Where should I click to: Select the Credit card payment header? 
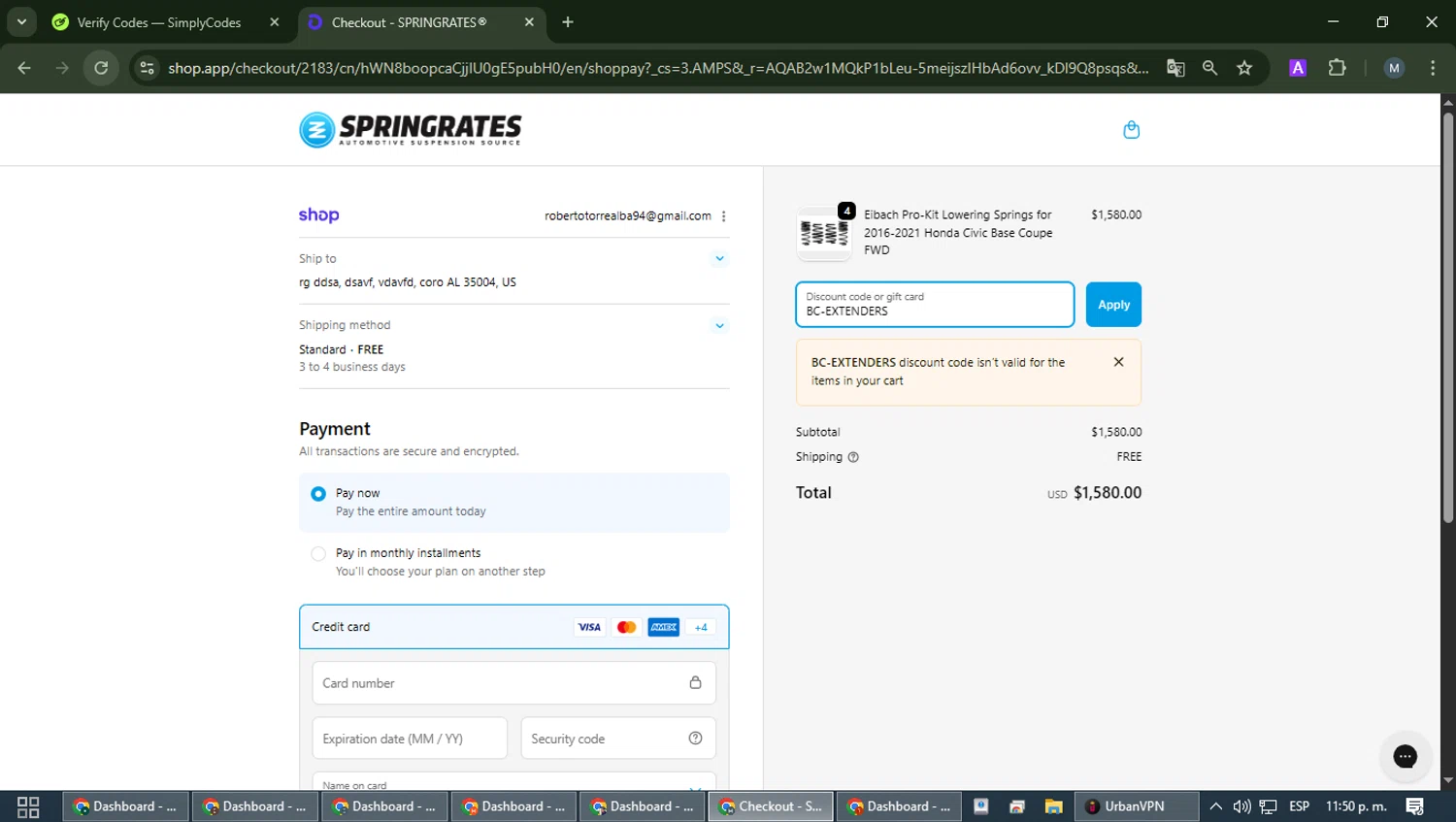(x=513, y=627)
